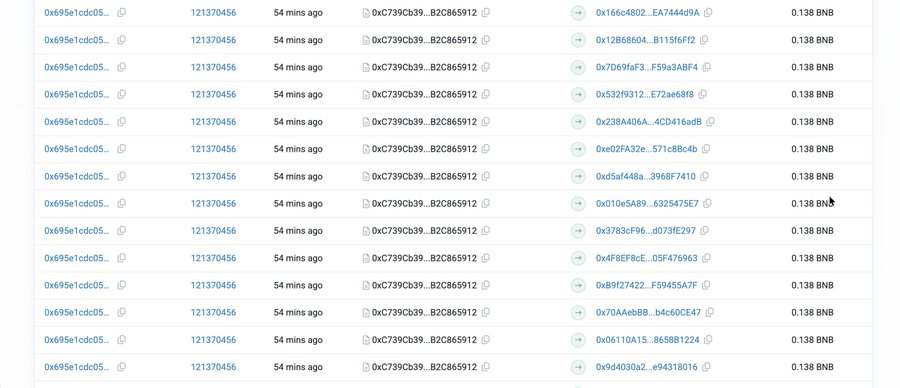The height and width of the screenshot is (388, 900).
Task: Copy the From address in the 0x9d4030a2...e94318016 row
Action: point(486,367)
